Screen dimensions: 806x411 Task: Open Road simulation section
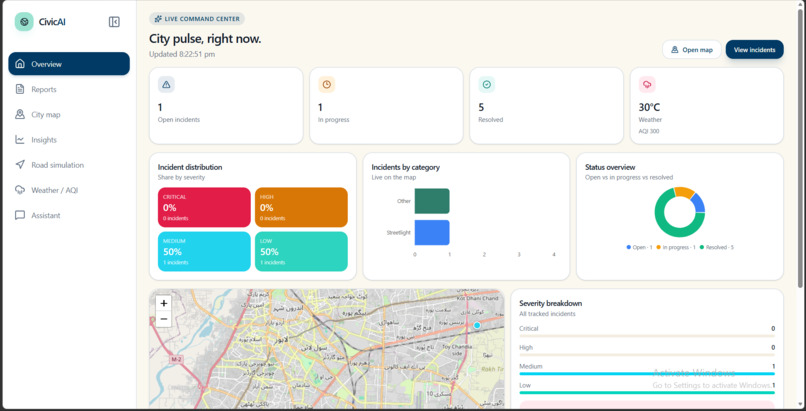point(69,165)
